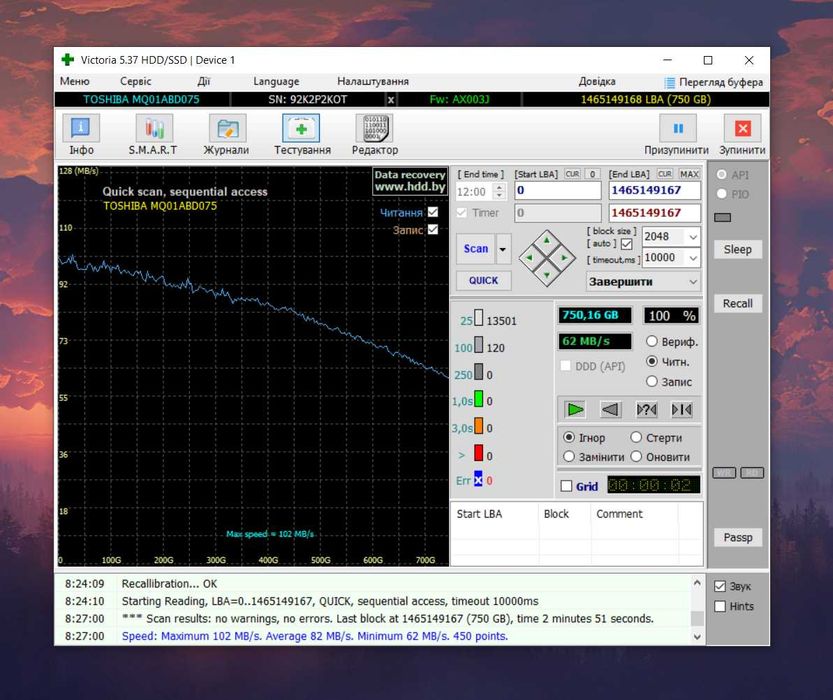Enable the Hints checkbox
This screenshot has width=833, height=700.
tap(720, 607)
